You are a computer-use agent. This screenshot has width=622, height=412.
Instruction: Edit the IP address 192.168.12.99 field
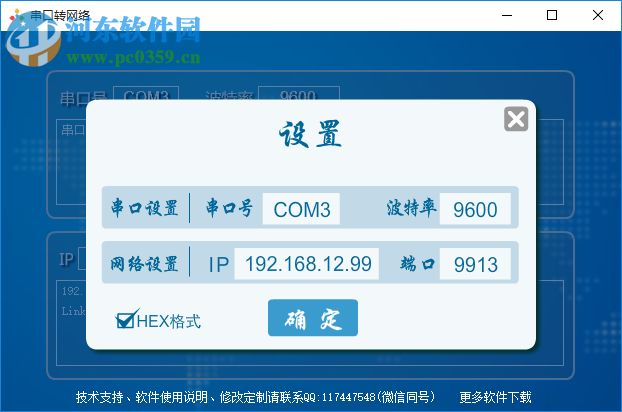click(306, 264)
